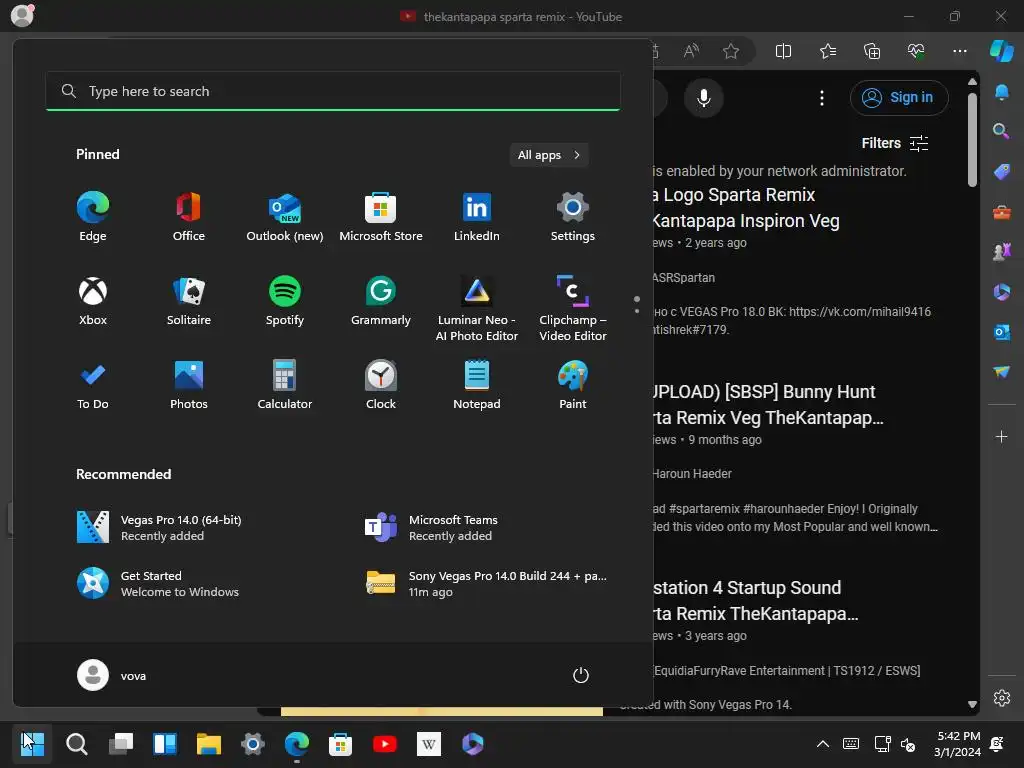The image size is (1024, 768).
Task: Open Edge Settings and more menu
Action: [959, 51]
